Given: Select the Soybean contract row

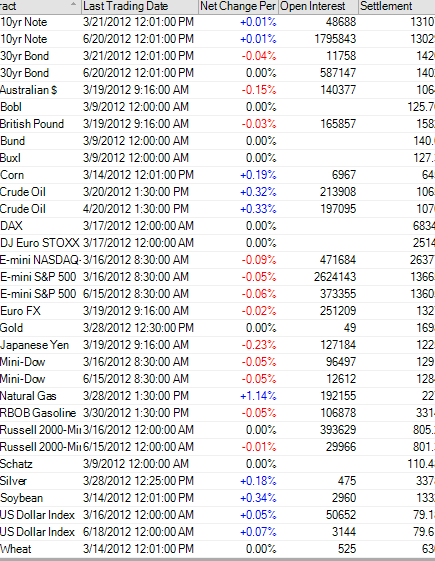Looking at the screenshot, I should point(218,498).
